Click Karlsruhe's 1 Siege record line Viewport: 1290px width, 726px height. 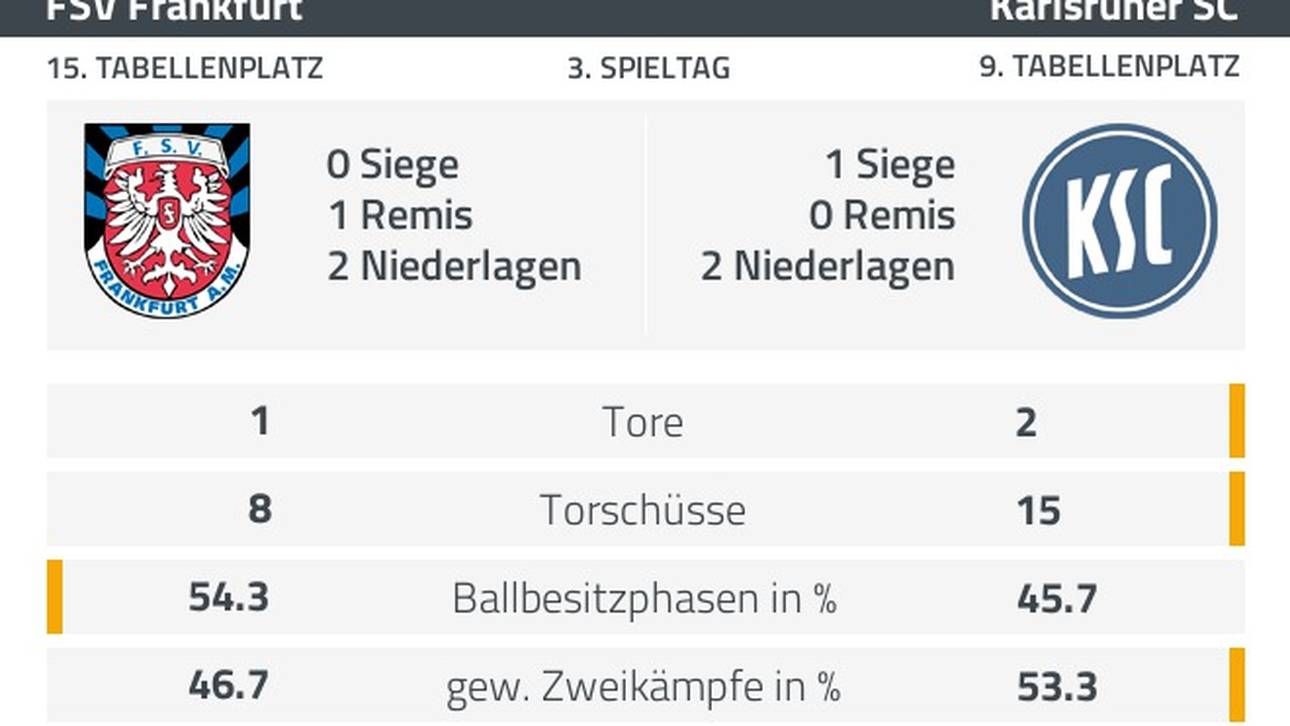[889, 165]
